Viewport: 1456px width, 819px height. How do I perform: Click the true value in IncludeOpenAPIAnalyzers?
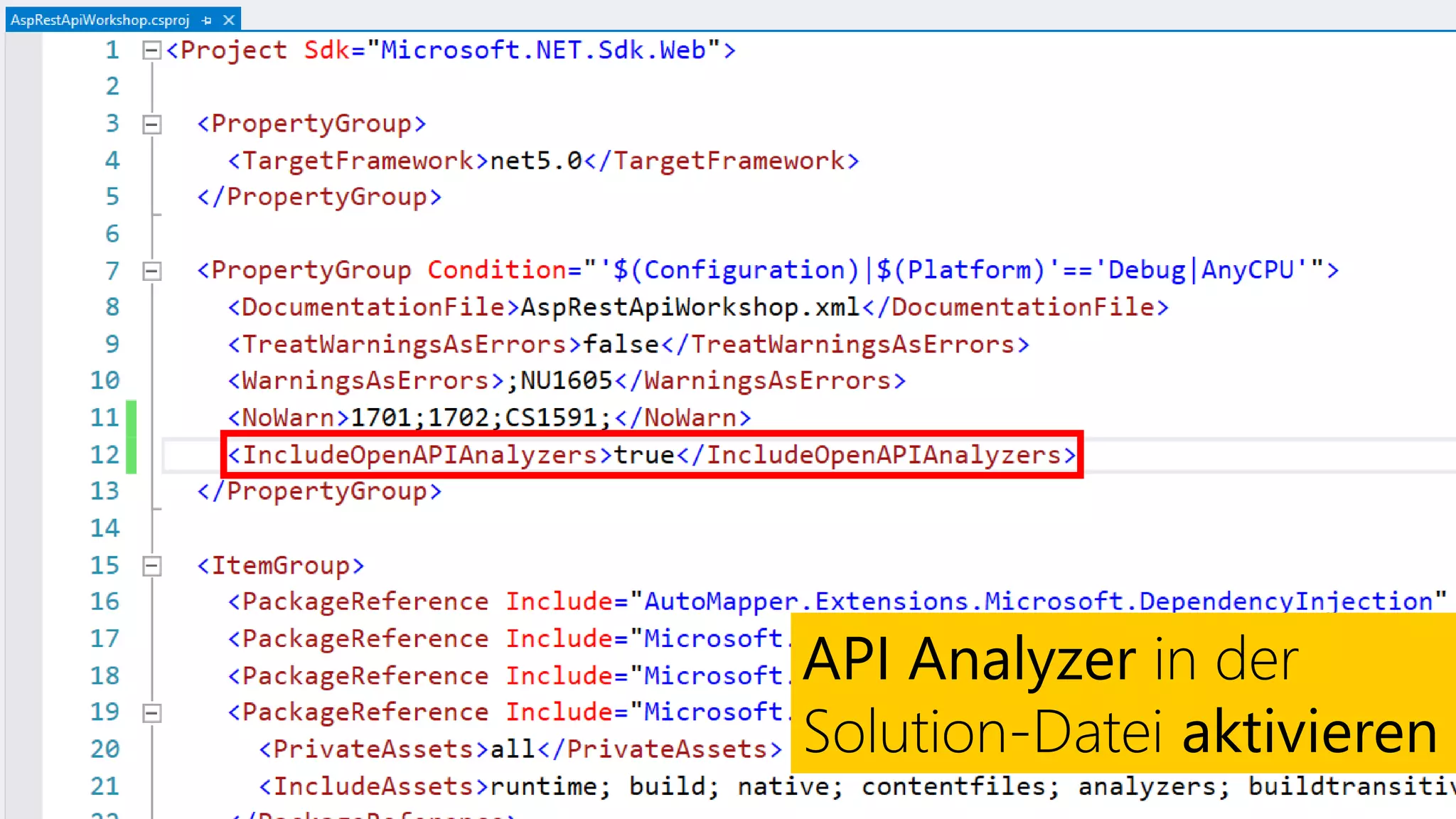coord(644,454)
